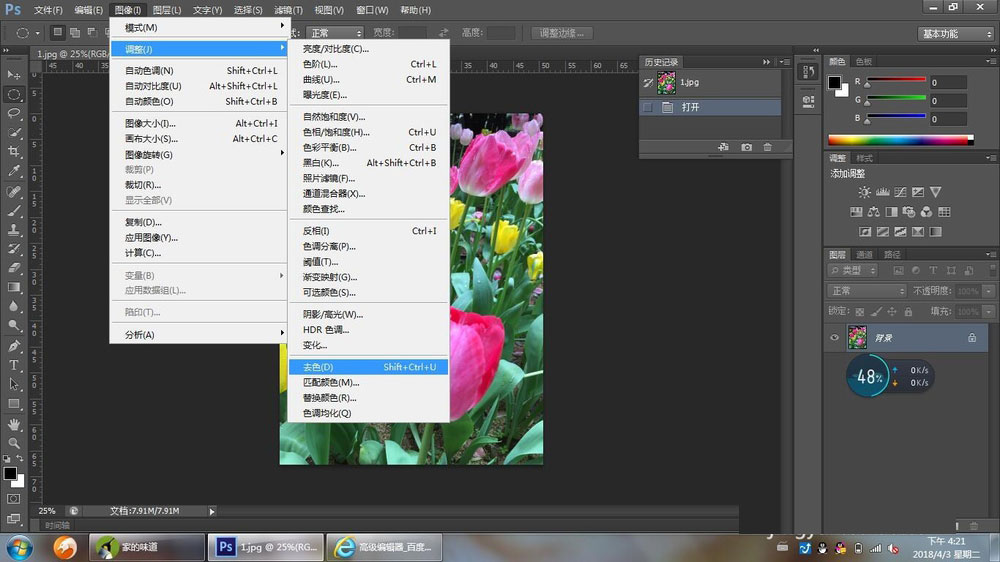Viewport: 1000px width, 562px height.
Task: Hide the 背景 layer using the eye icon
Action: (x=834, y=338)
